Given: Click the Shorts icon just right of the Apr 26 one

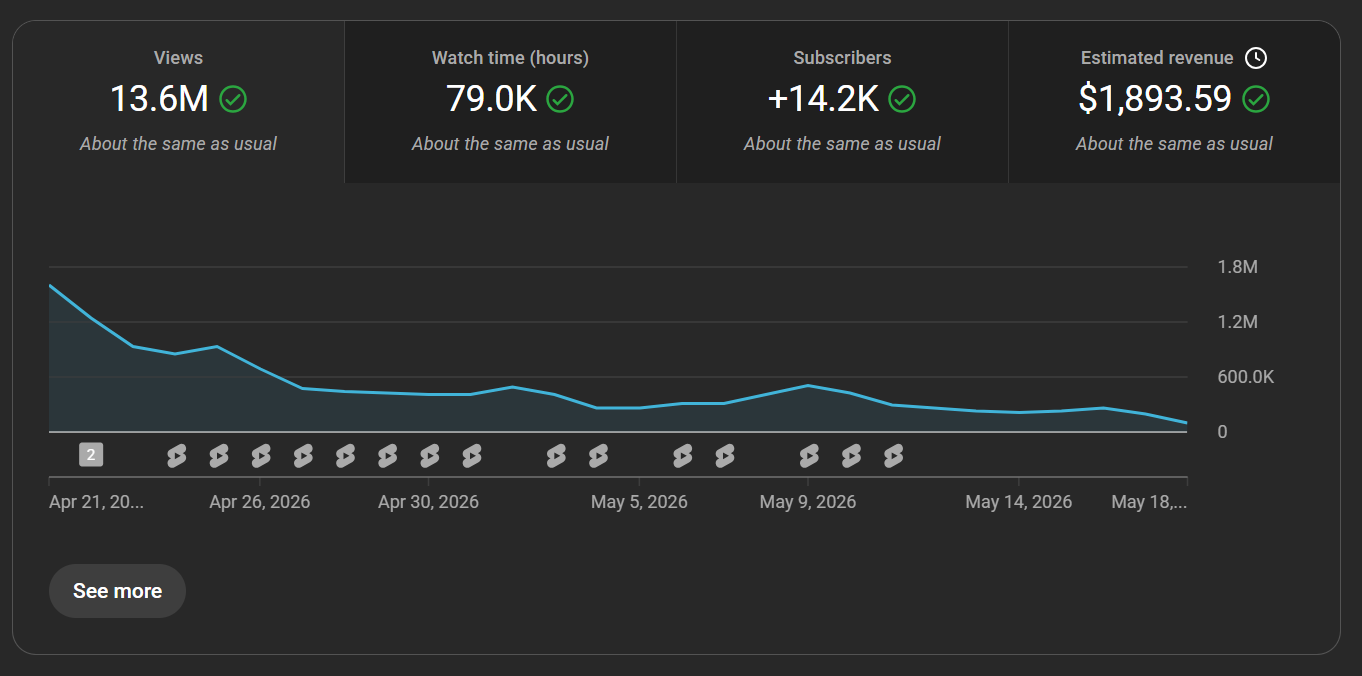Looking at the screenshot, I should pos(303,456).
